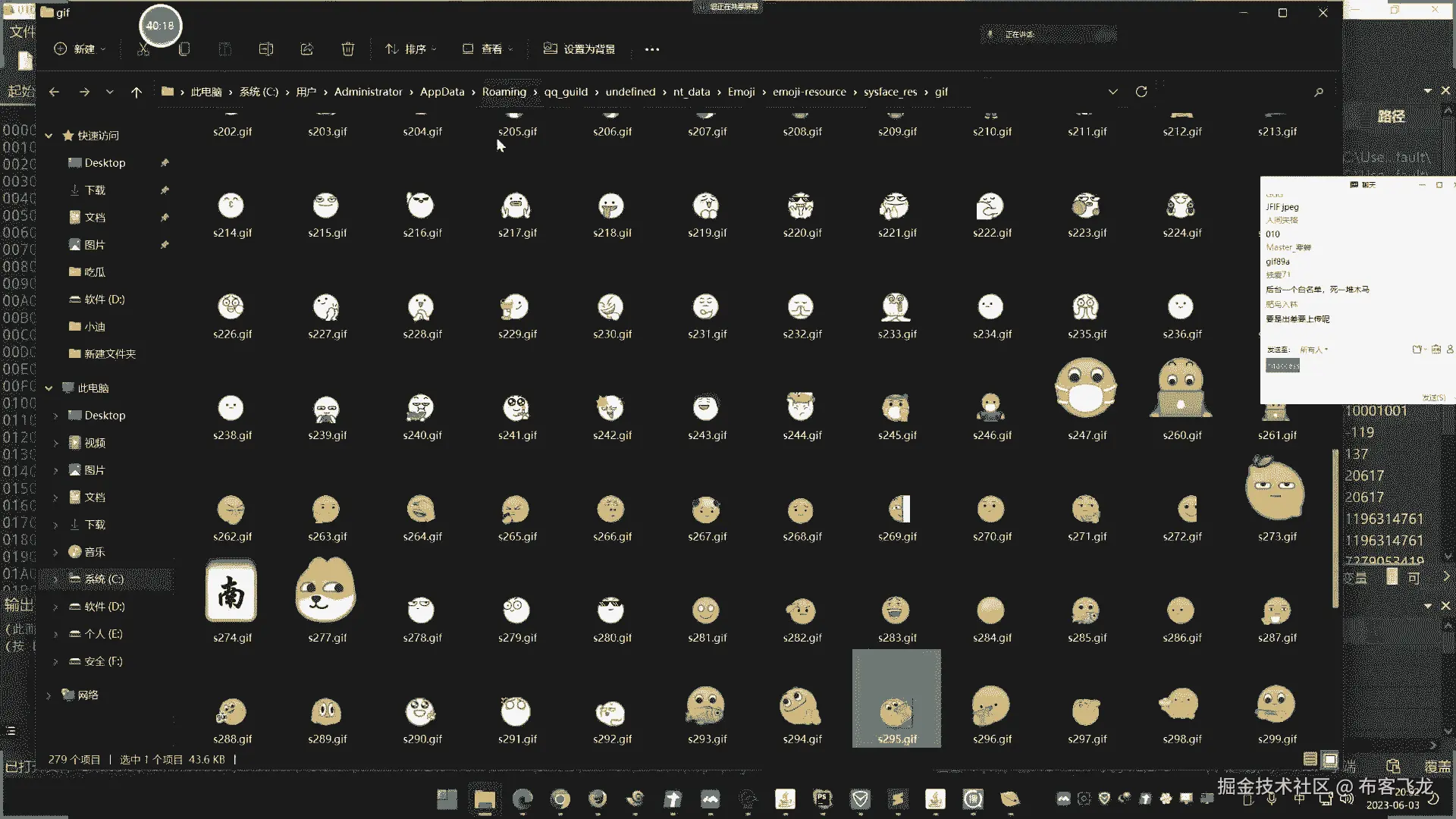Refresh the folder view
This screenshot has height=819, width=1456.
1141,92
